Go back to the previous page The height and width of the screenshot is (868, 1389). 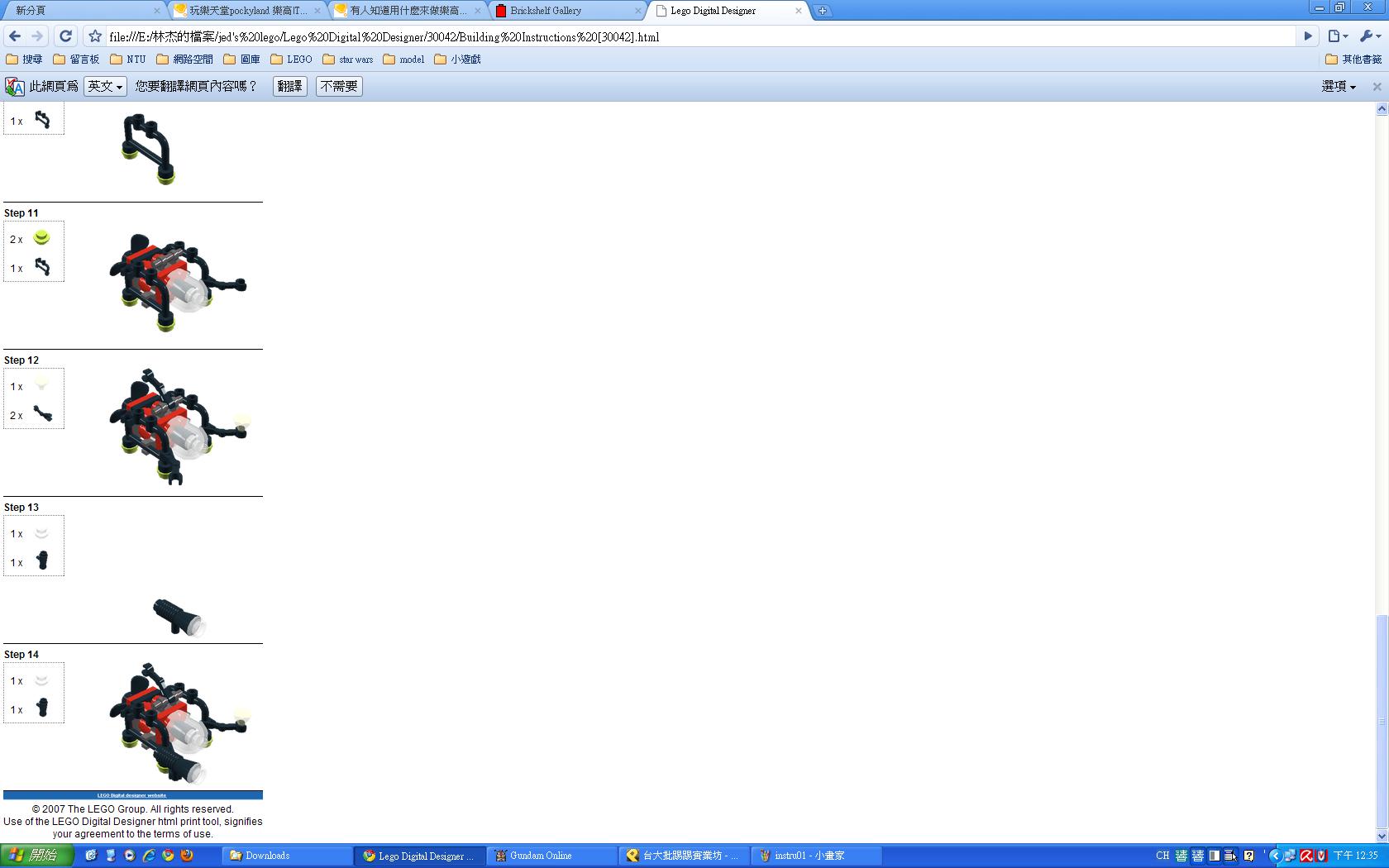click(x=14, y=36)
